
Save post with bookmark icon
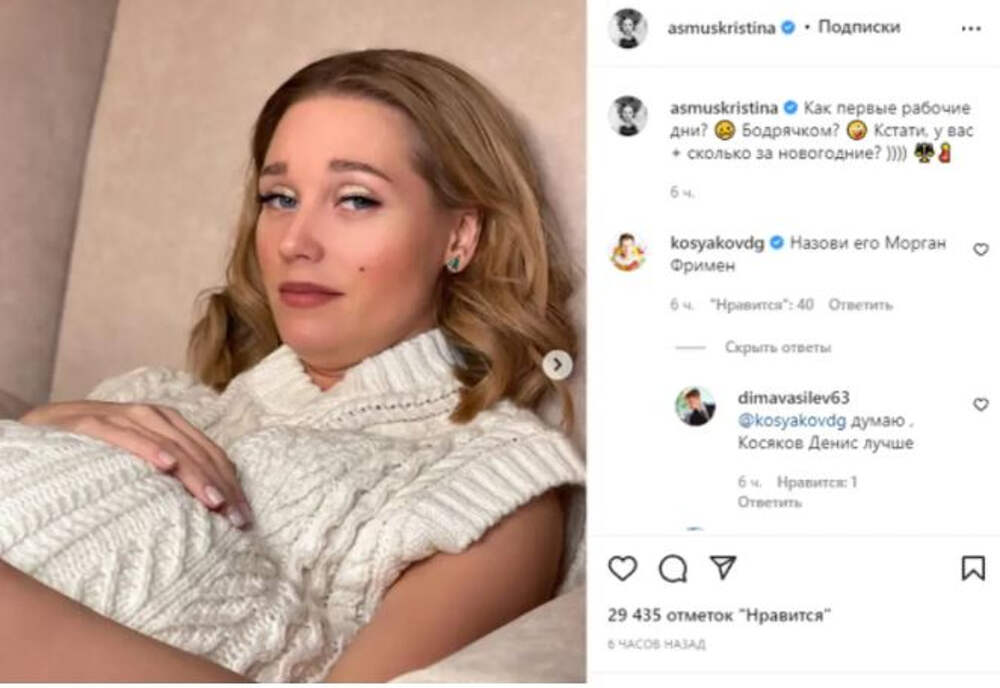[x=973, y=569]
